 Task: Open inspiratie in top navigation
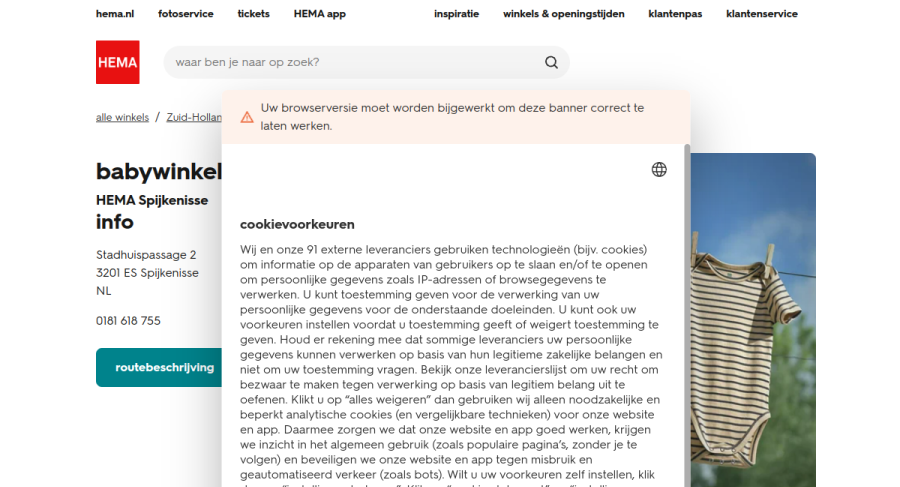456,14
